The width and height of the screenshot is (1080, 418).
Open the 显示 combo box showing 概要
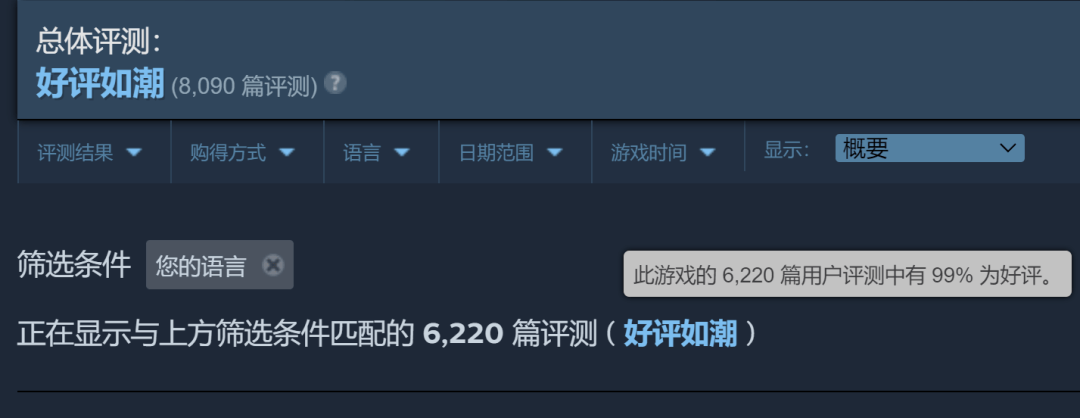pyautogui.click(x=930, y=148)
